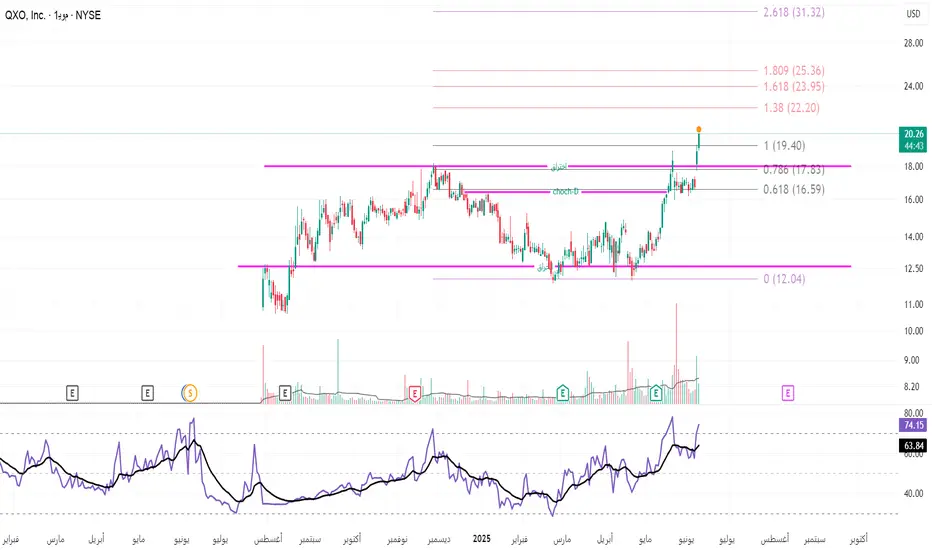This screenshot has width=932, height=550.
Task: Click the 12.50 price axis label
Action: (x=913, y=269)
